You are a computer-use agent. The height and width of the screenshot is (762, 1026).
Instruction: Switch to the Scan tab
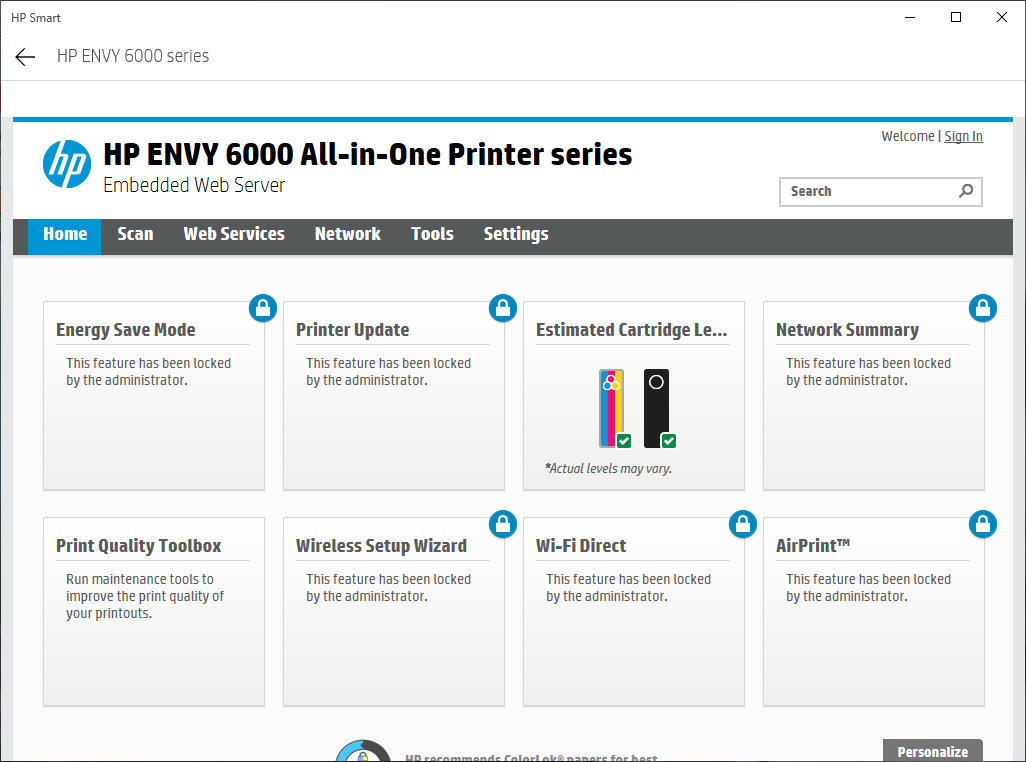coord(135,234)
